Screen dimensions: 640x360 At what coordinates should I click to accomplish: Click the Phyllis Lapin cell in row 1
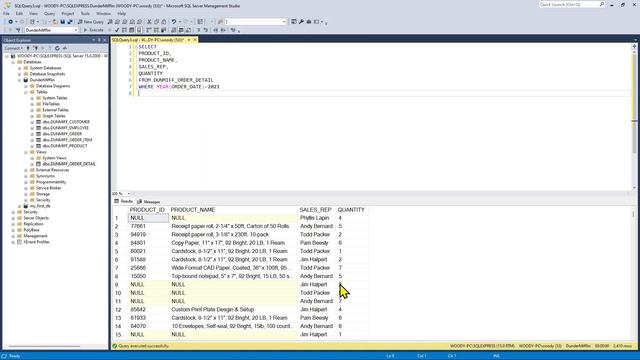point(317,218)
